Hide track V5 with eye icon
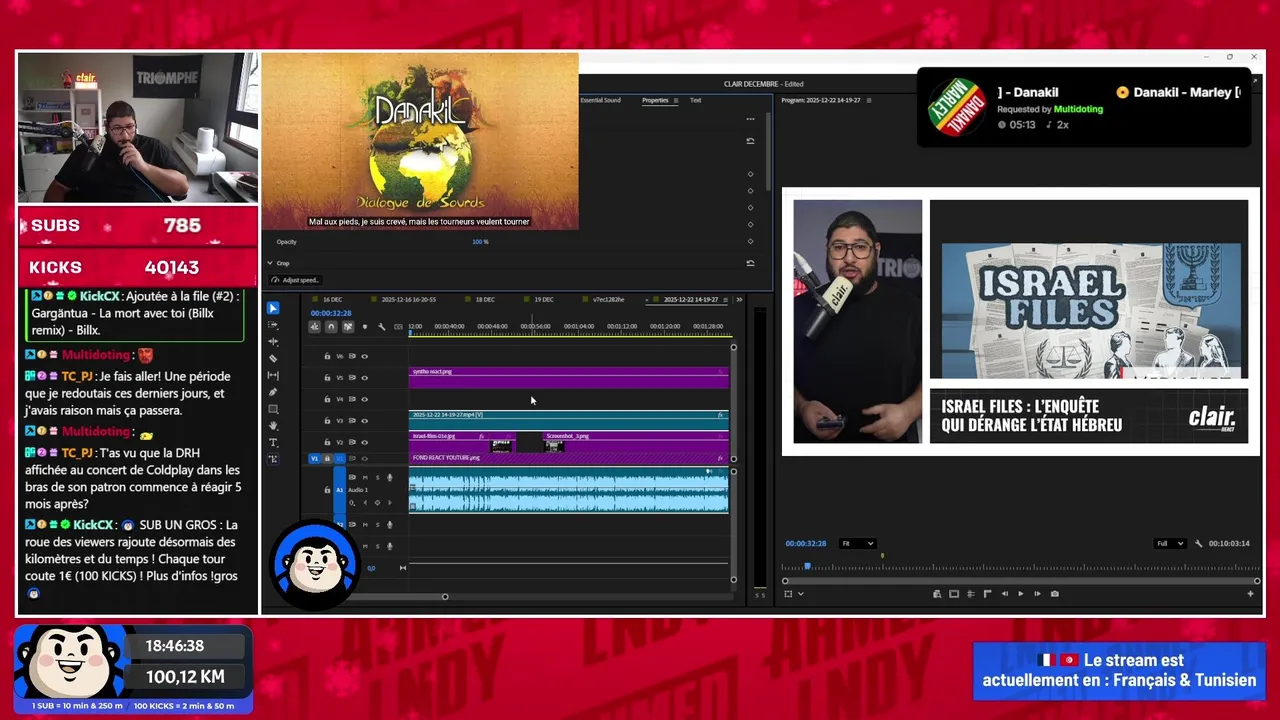Viewport: 1280px width, 720px height. [x=364, y=378]
